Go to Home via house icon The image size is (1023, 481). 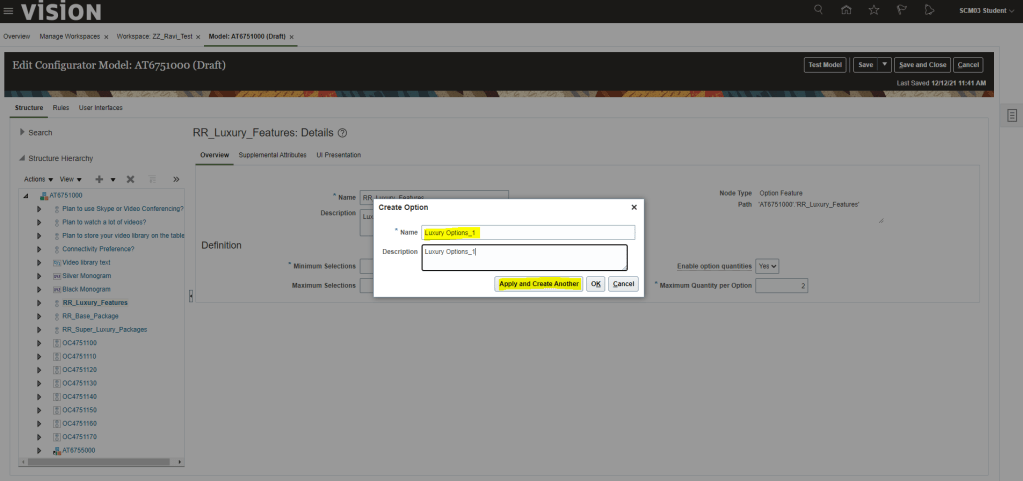(846, 11)
